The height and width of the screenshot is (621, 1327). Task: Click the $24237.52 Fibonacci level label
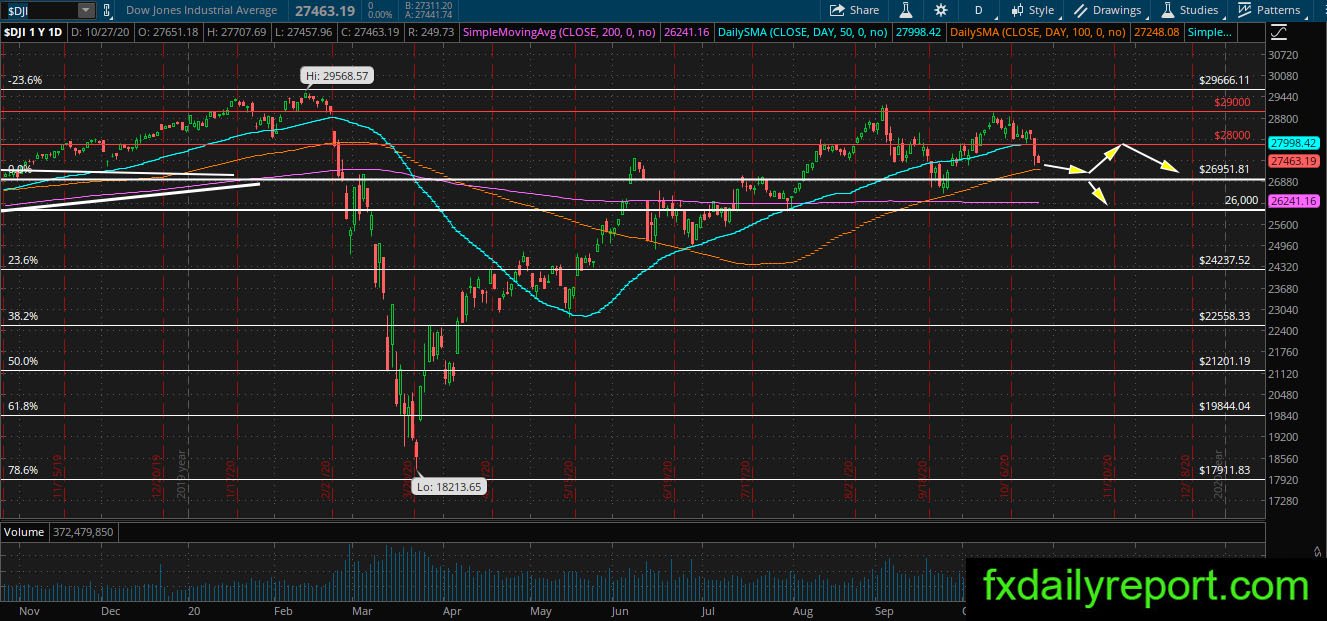click(1224, 260)
